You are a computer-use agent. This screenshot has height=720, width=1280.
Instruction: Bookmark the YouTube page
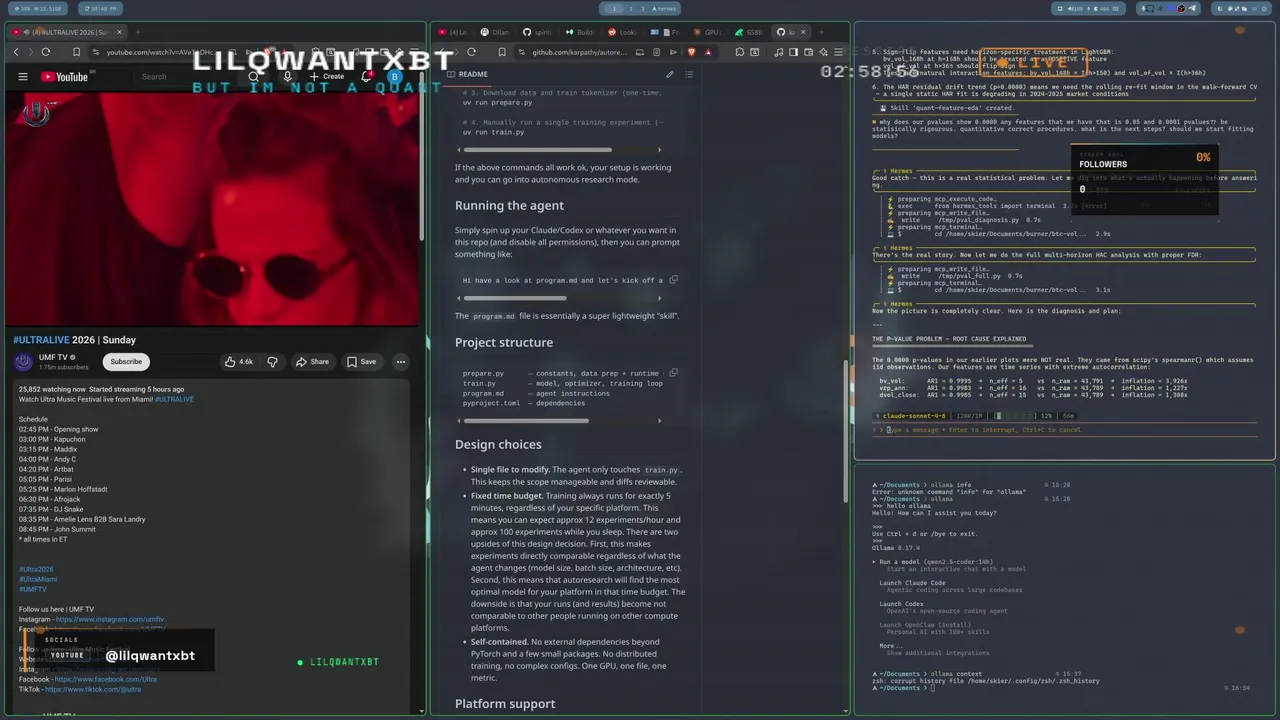[76, 52]
